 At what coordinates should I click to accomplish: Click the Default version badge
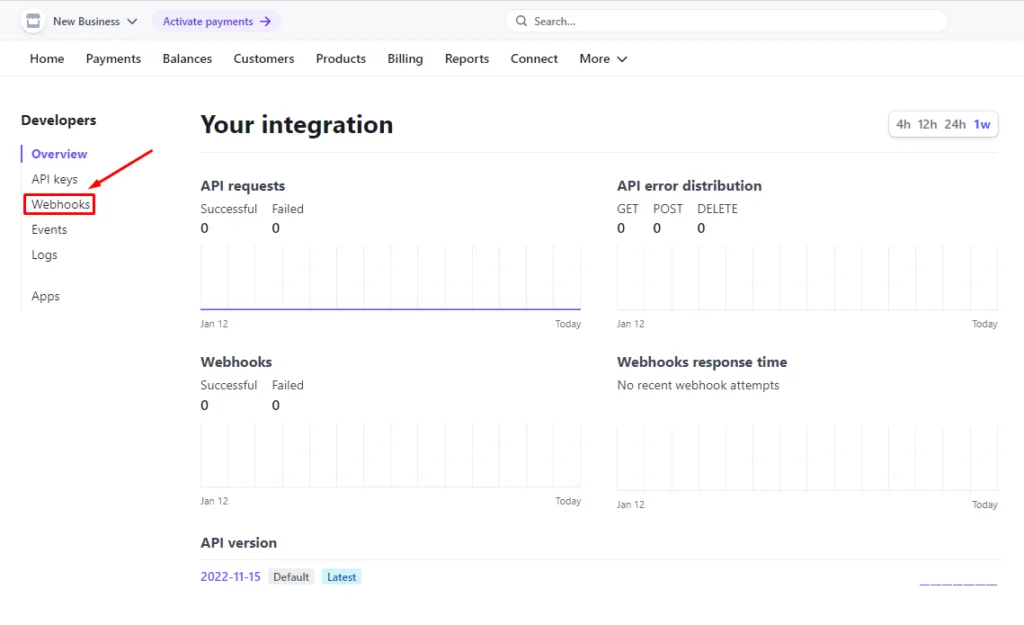pos(291,577)
